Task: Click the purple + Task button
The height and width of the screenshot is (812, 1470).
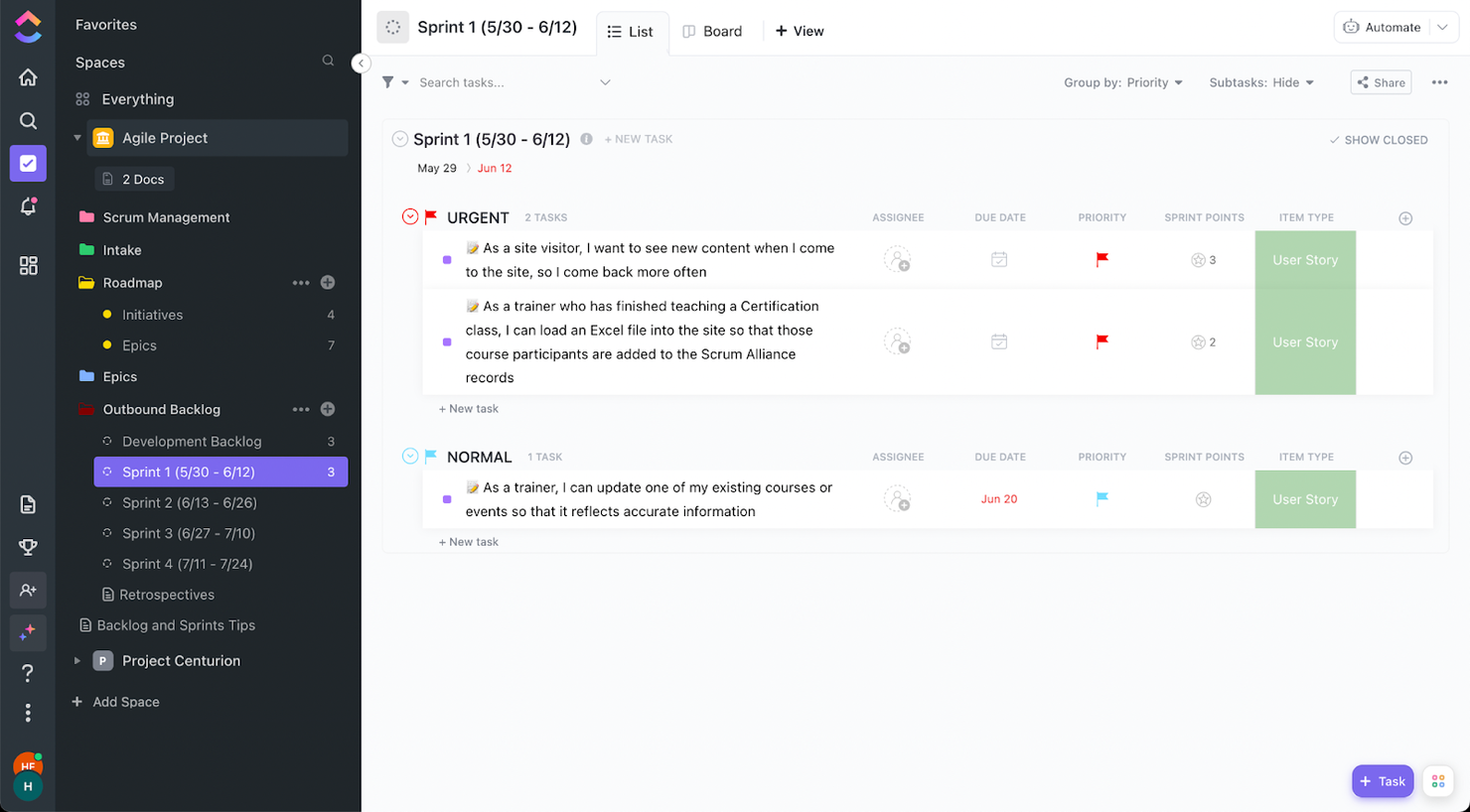Action: (x=1383, y=781)
